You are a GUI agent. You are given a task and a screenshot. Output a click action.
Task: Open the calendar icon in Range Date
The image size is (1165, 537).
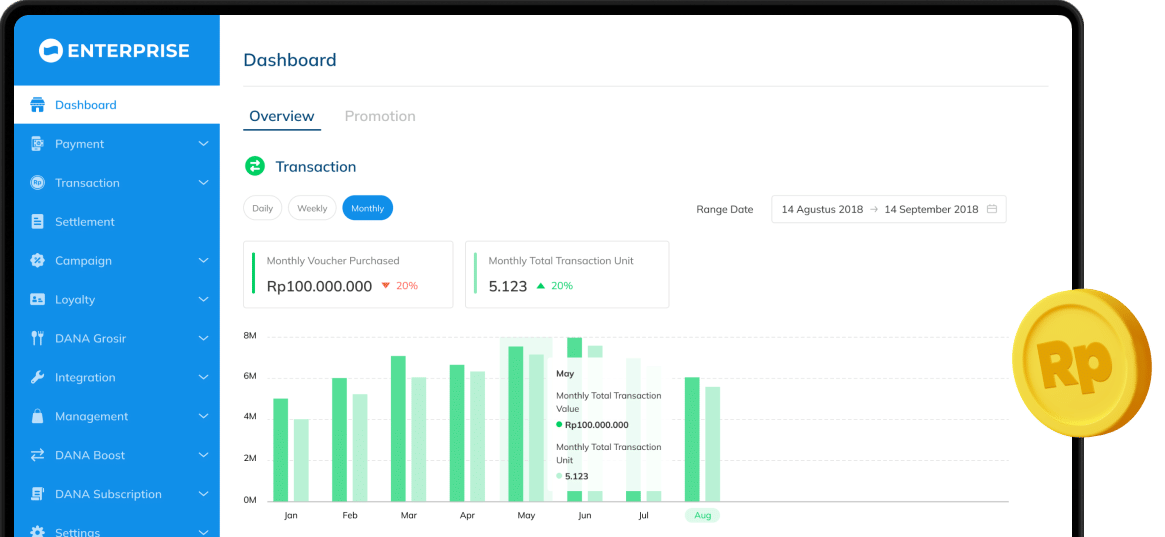(x=991, y=209)
